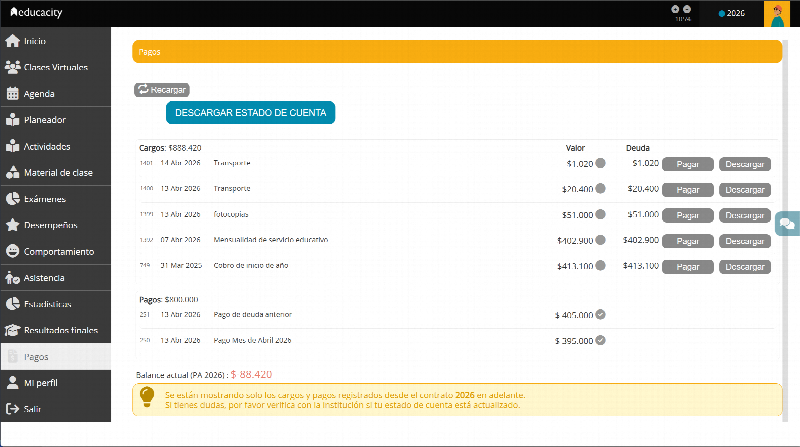Open Clases Virtuales from the sidebar
The image size is (800, 447).
pos(56,67)
